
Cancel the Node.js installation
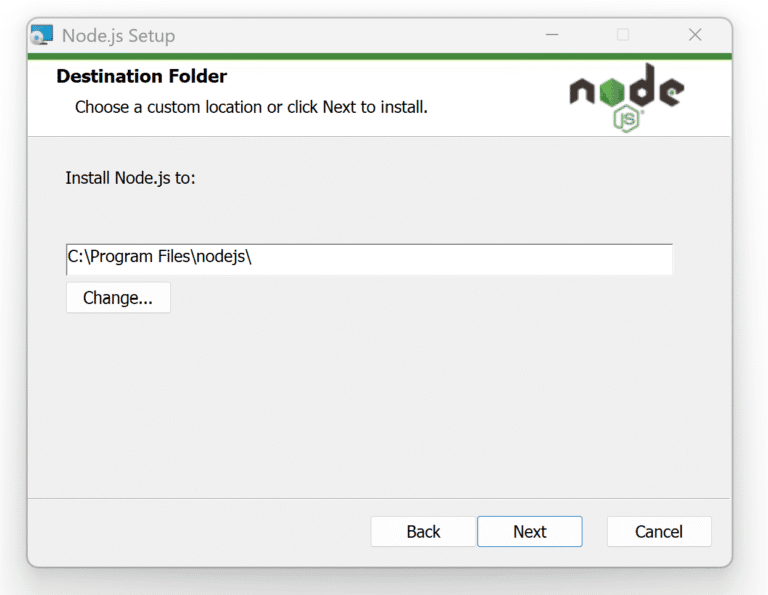pos(659,532)
